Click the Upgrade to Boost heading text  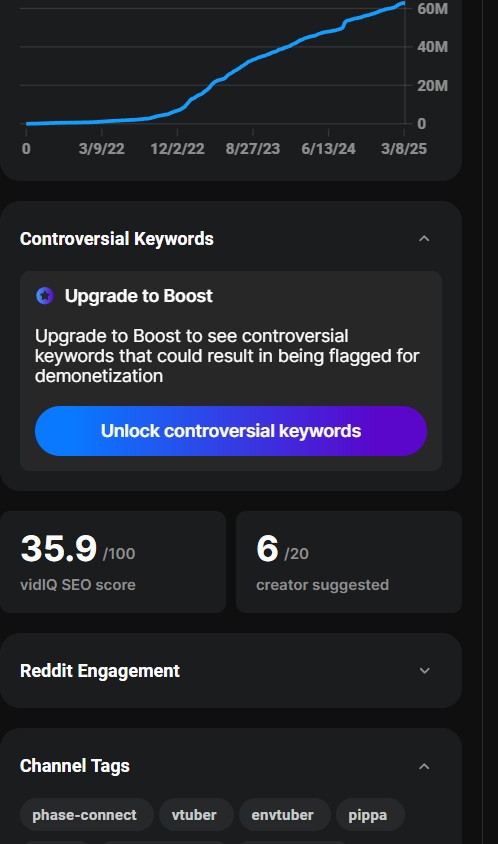[139, 296]
